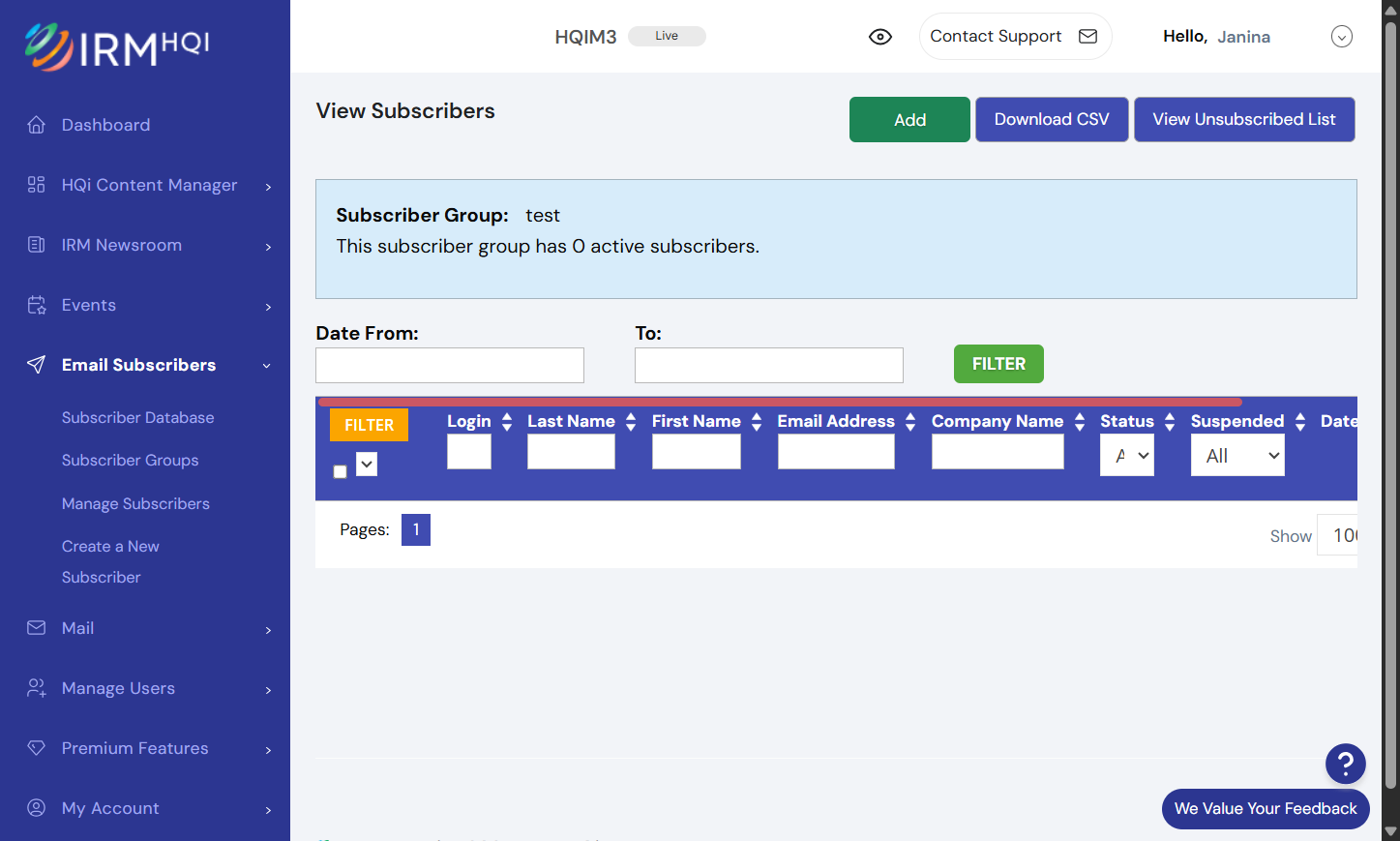Screen dimensions: 1400x841
Task: Click View Unsubscribed List button
Action: tap(1244, 119)
